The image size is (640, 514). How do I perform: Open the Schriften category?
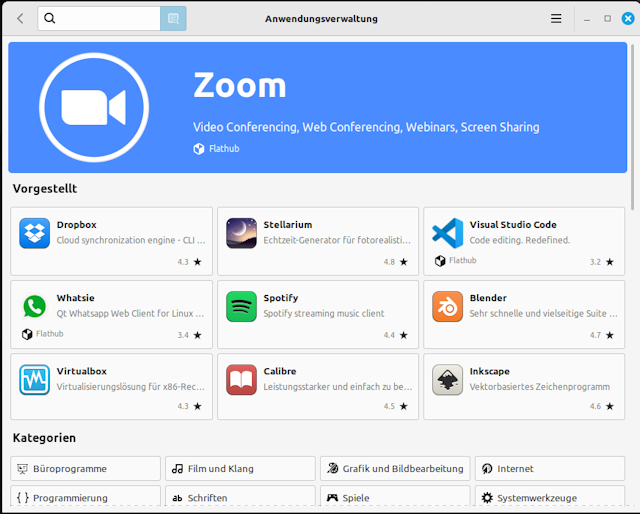(240, 498)
